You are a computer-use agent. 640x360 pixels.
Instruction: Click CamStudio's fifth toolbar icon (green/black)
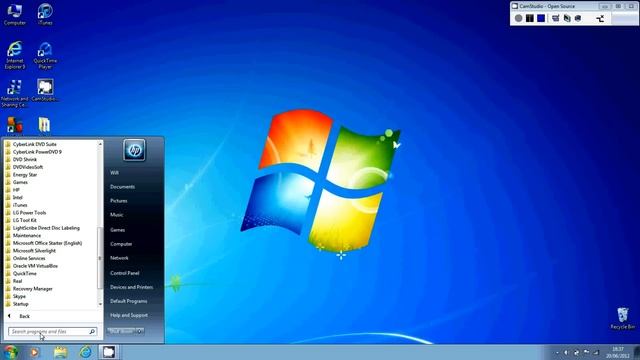click(x=567, y=18)
